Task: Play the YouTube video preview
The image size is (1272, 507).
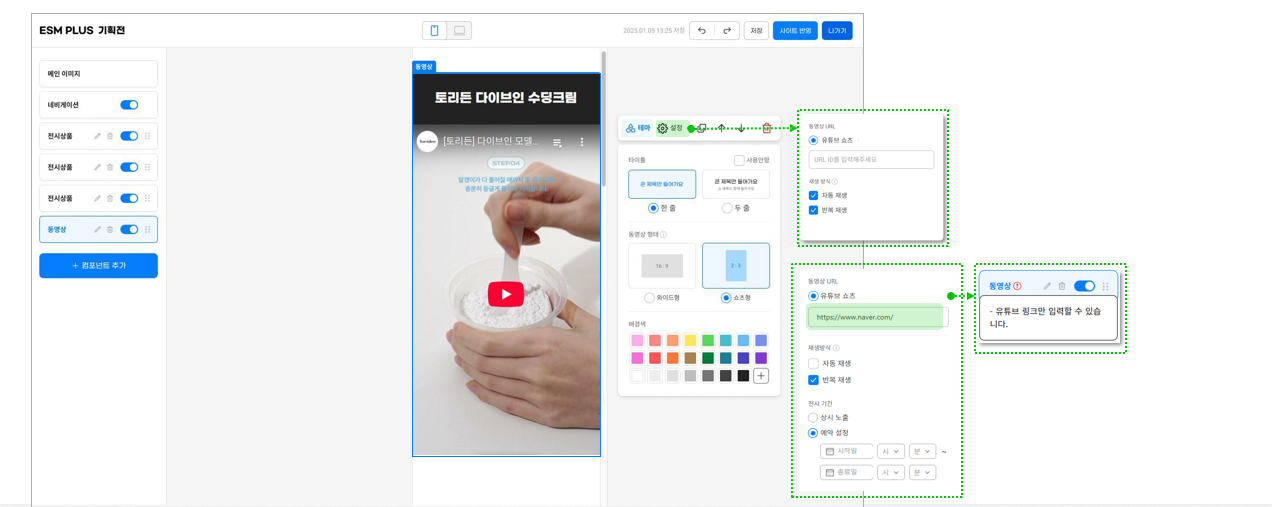Action: 506,294
